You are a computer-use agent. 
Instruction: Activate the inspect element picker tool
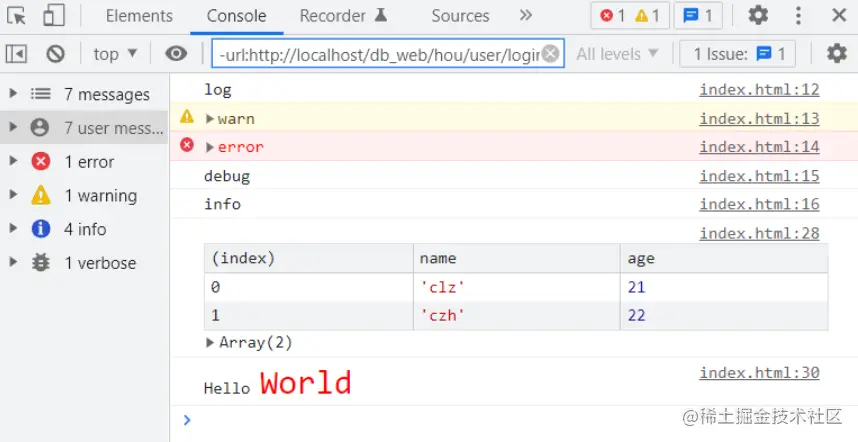pos(16,15)
